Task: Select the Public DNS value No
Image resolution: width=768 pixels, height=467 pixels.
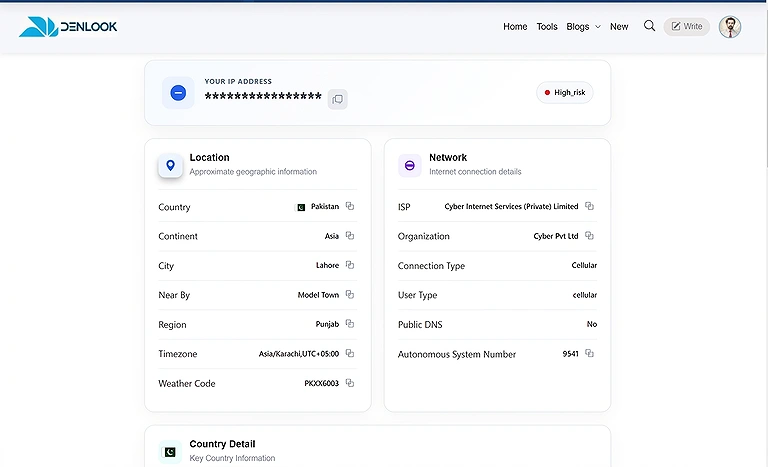Action: tap(592, 324)
